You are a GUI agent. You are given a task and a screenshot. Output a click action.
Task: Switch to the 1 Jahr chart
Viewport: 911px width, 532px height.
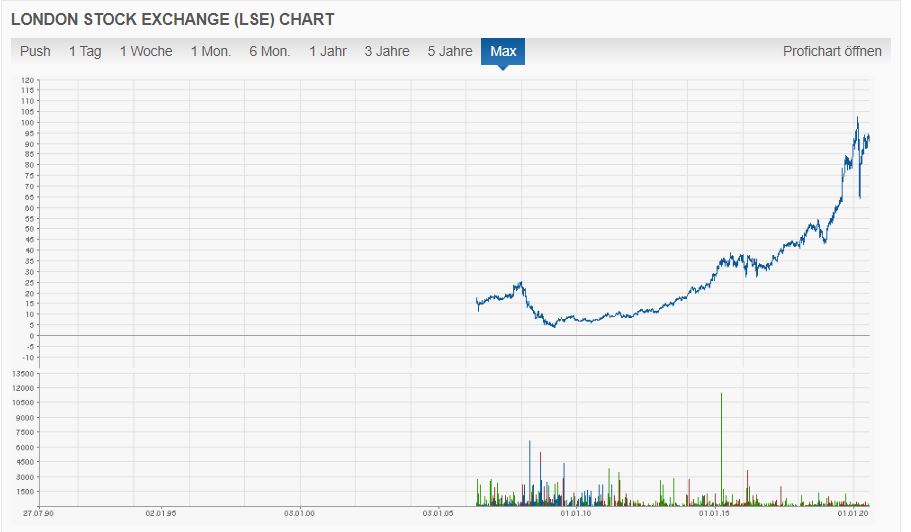[x=328, y=51]
